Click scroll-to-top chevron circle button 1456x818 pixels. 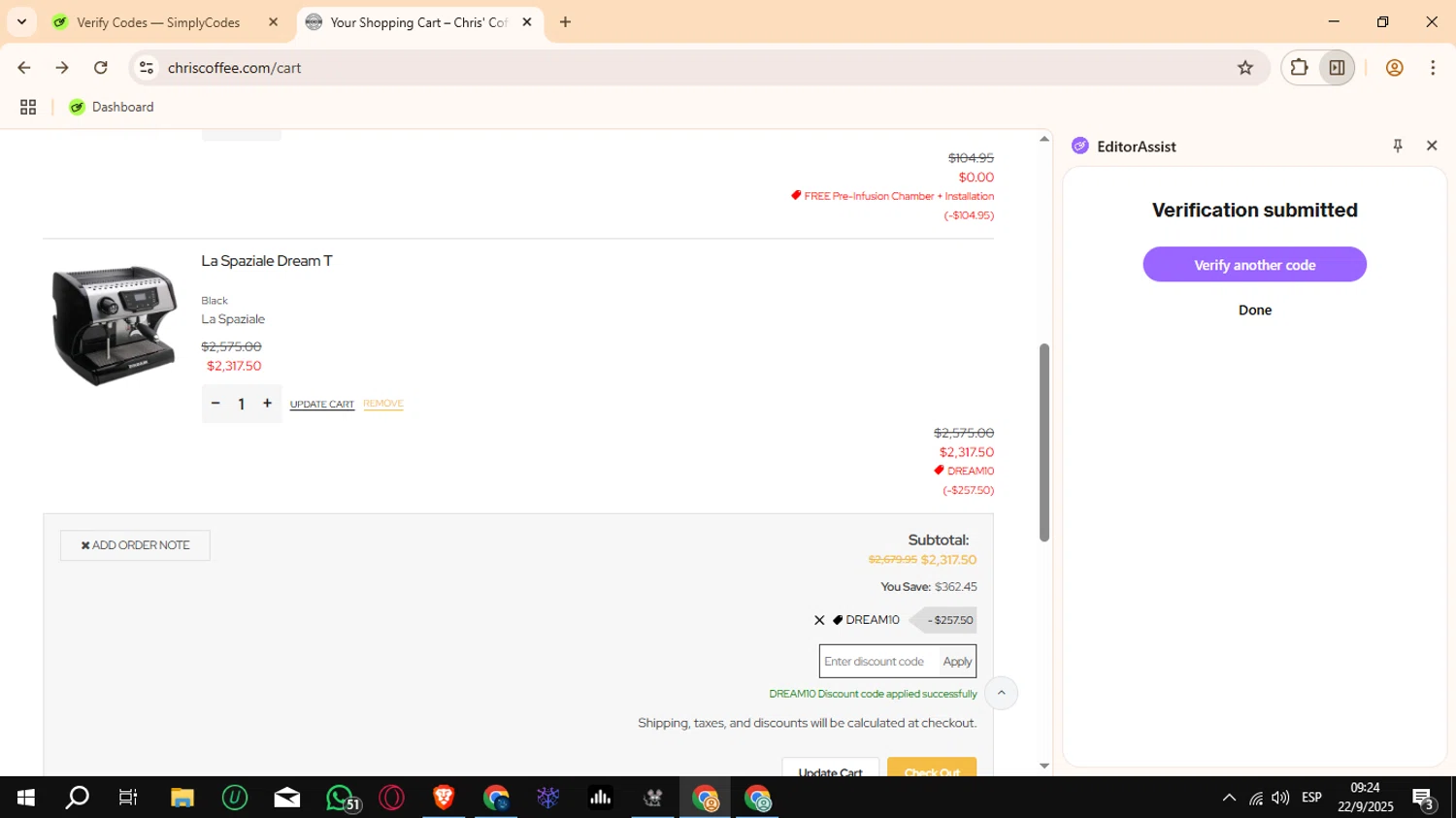tap(1002, 693)
